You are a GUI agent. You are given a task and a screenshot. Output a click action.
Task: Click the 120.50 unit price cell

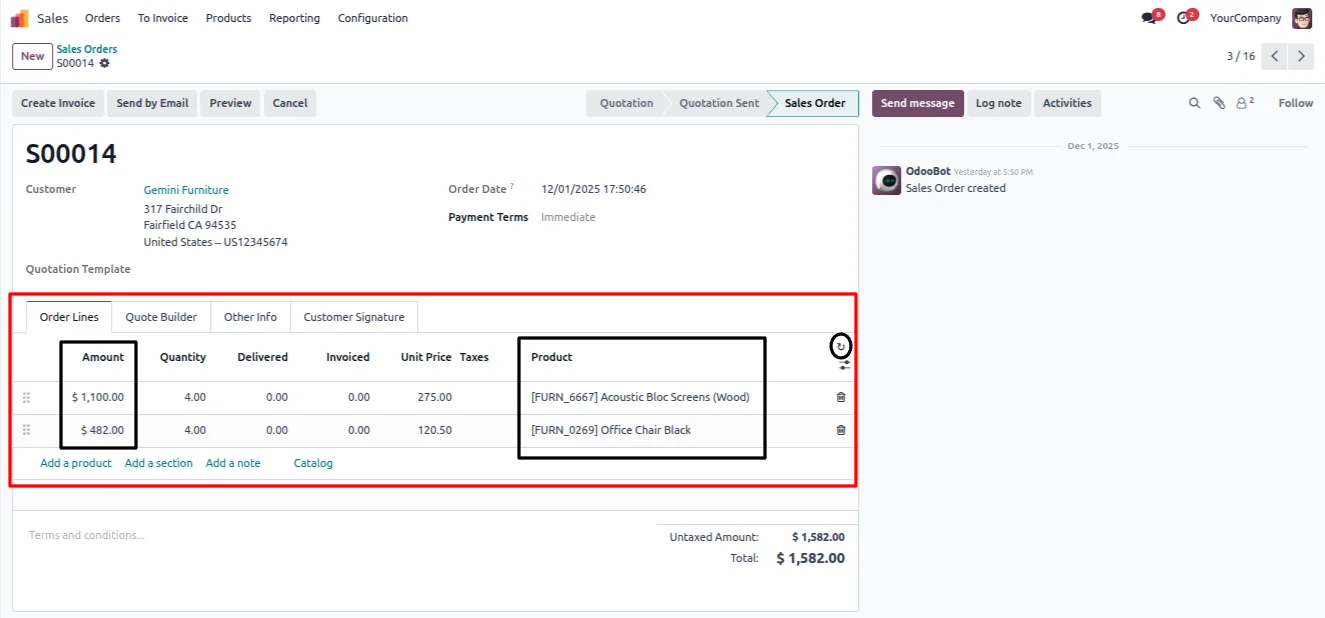pyautogui.click(x=435, y=430)
